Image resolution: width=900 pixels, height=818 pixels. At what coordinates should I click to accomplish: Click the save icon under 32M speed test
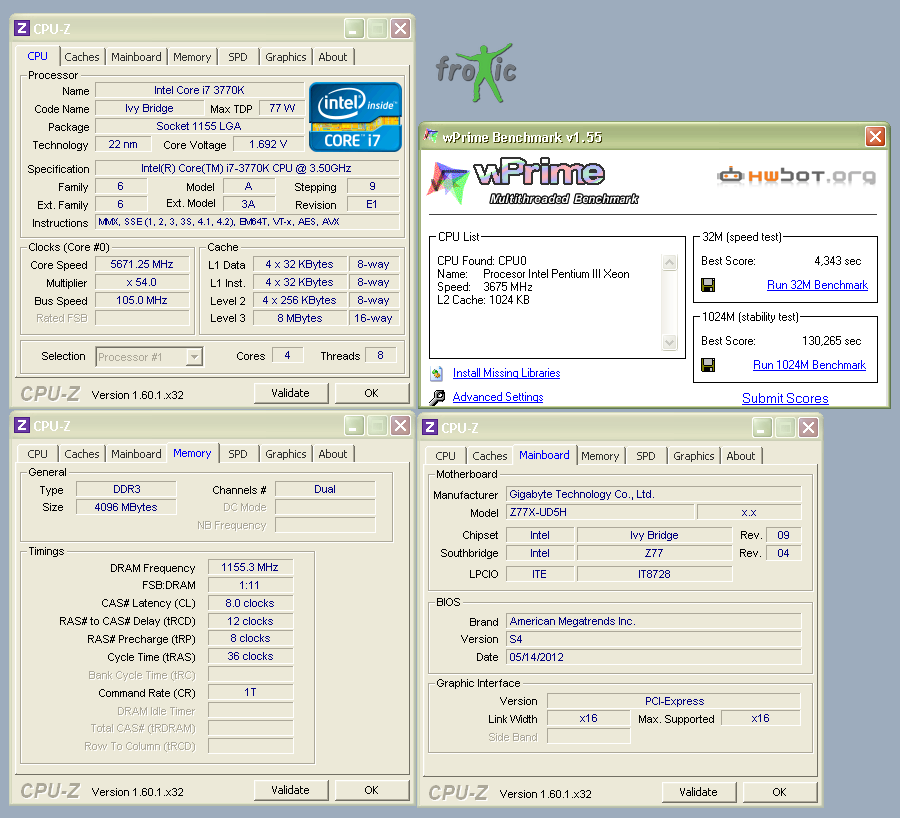[x=708, y=285]
